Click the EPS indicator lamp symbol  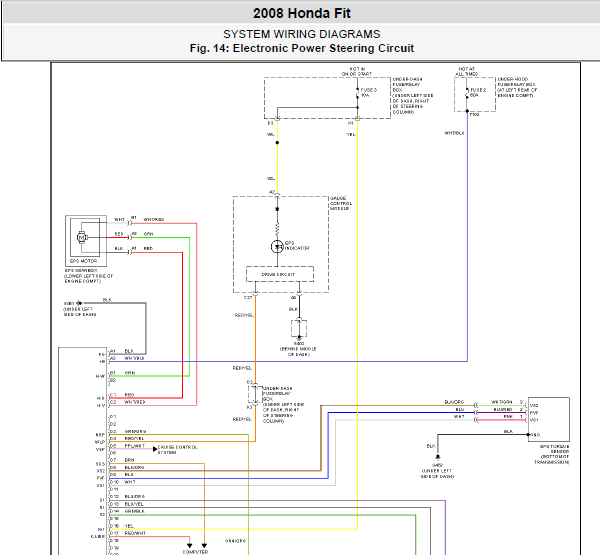tap(277, 246)
